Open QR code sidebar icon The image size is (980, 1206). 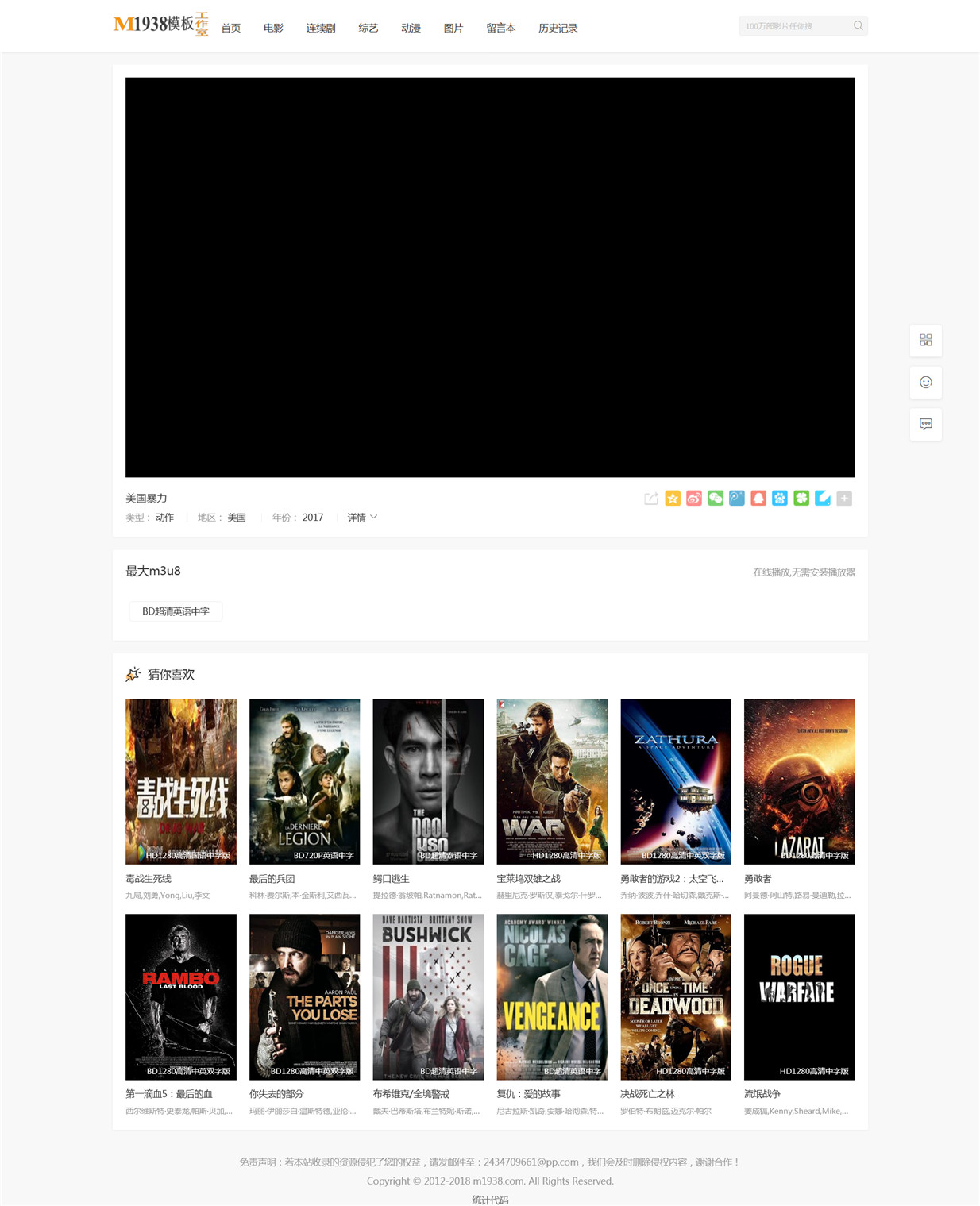tap(926, 340)
